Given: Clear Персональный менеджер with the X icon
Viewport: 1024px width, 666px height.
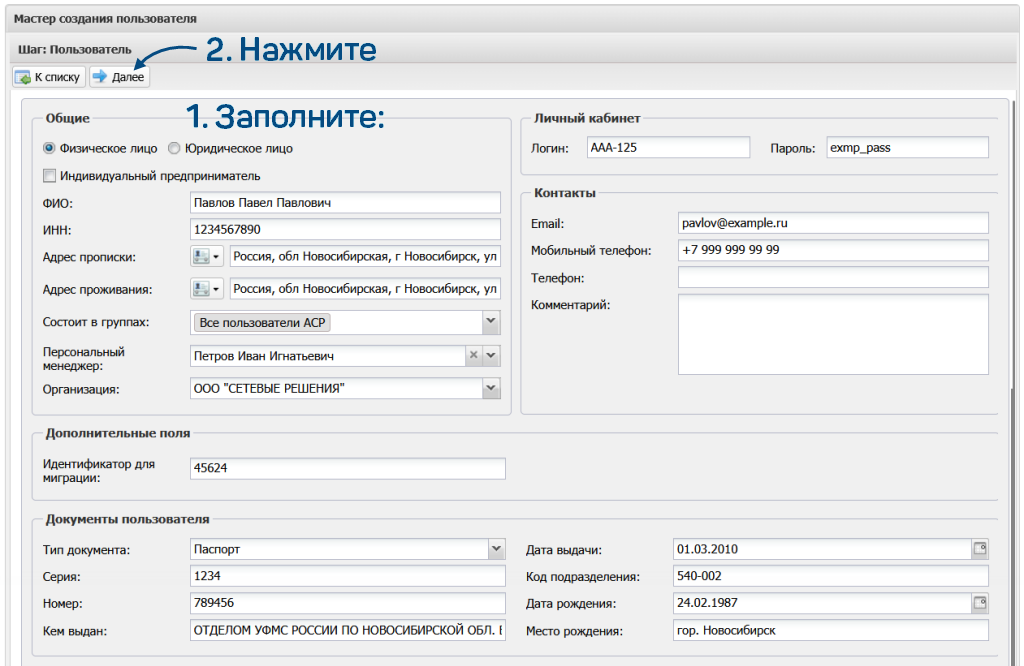Looking at the screenshot, I should [473, 356].
